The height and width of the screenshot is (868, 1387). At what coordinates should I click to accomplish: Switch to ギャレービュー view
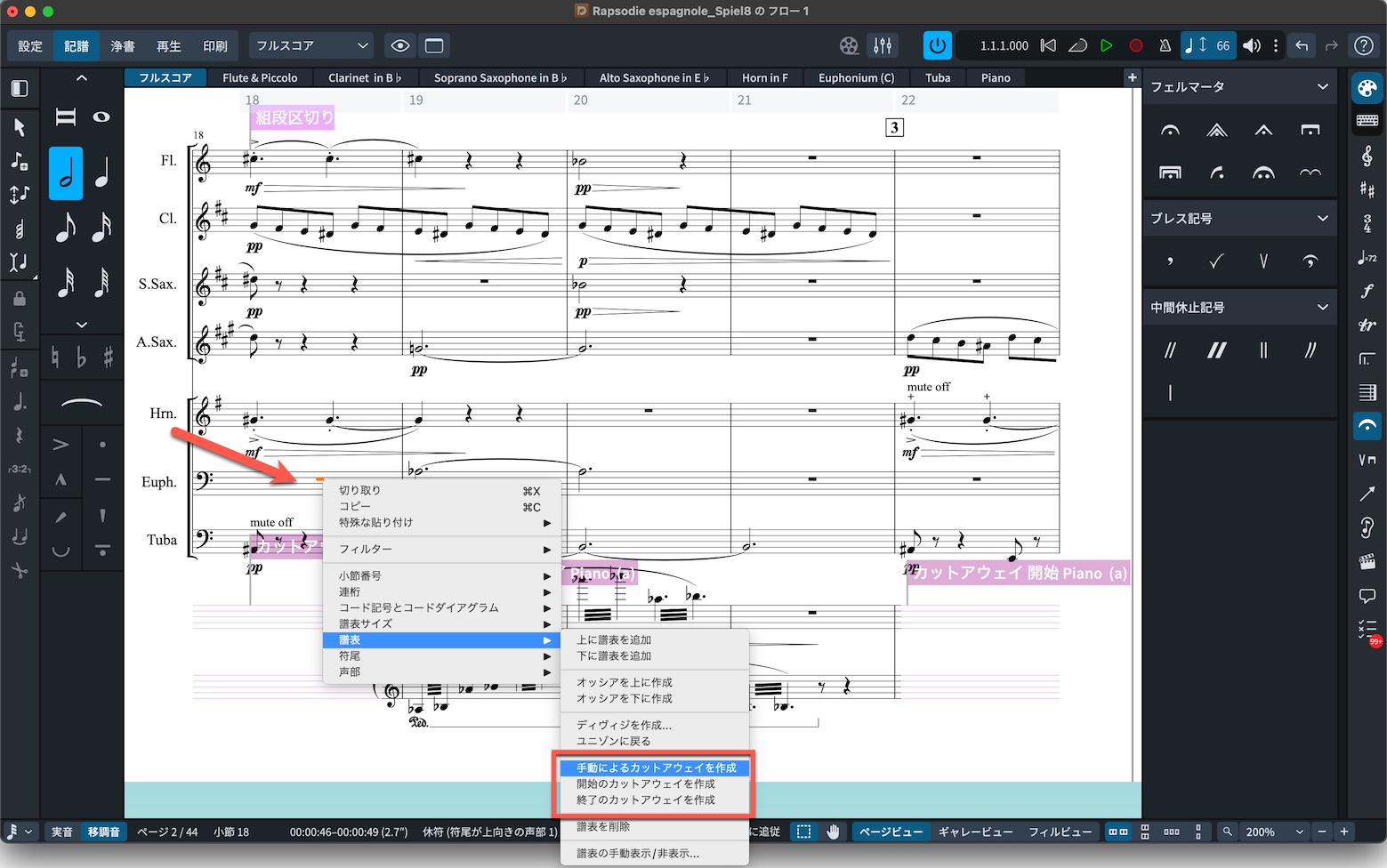tap(975, 832)
